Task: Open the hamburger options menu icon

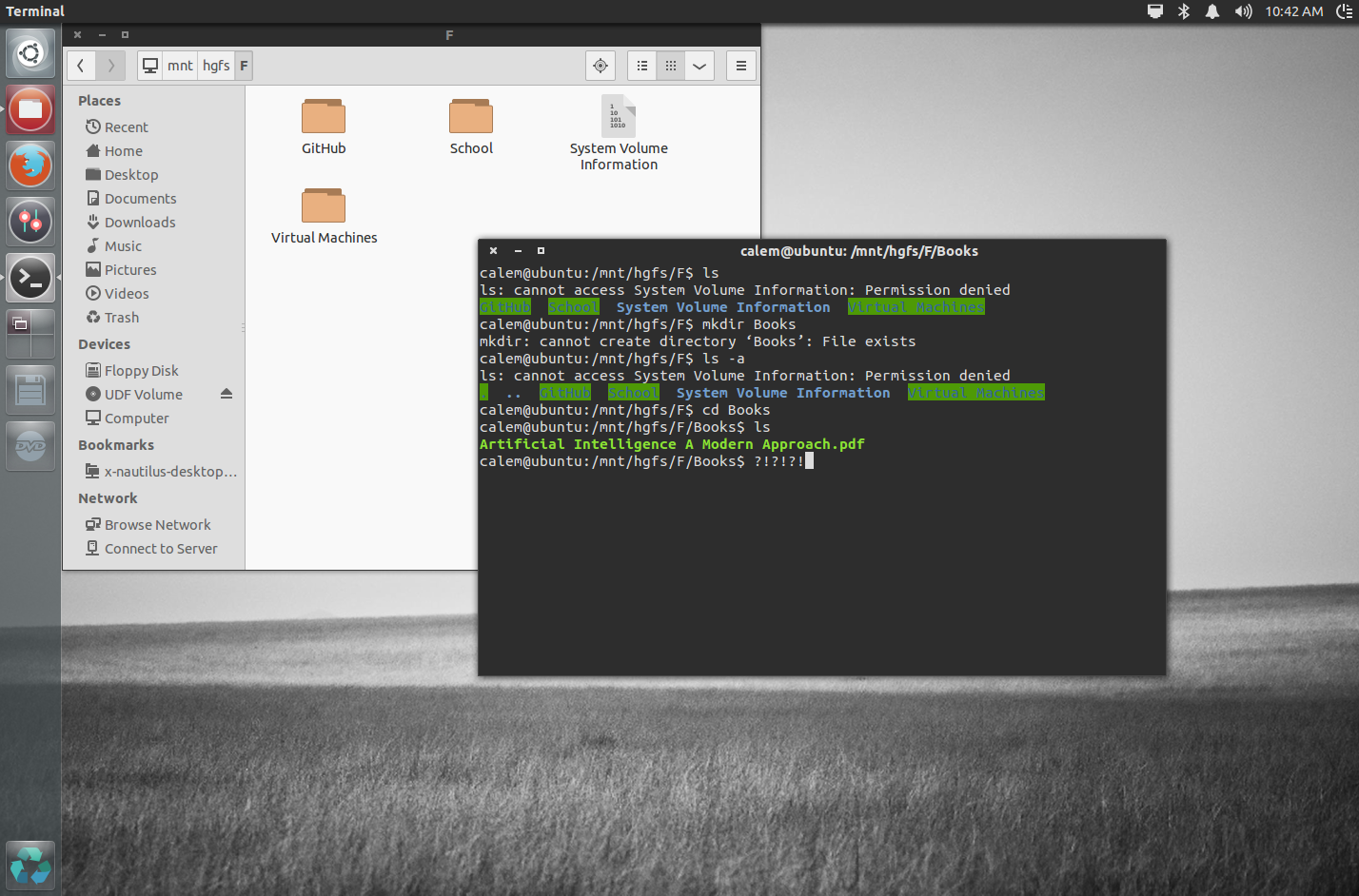Action: pos(740,65)
